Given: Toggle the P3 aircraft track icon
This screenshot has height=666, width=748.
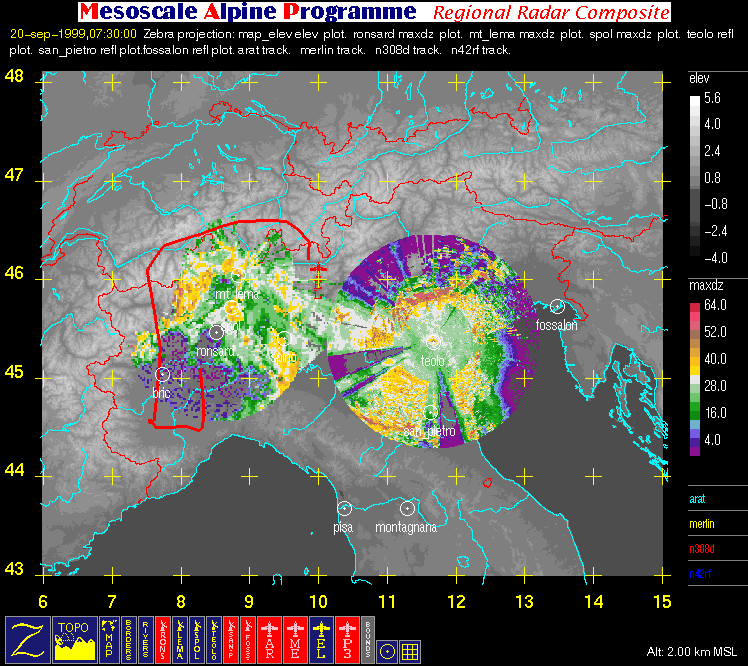Looking at the screenshot, I should pos(347,640).
